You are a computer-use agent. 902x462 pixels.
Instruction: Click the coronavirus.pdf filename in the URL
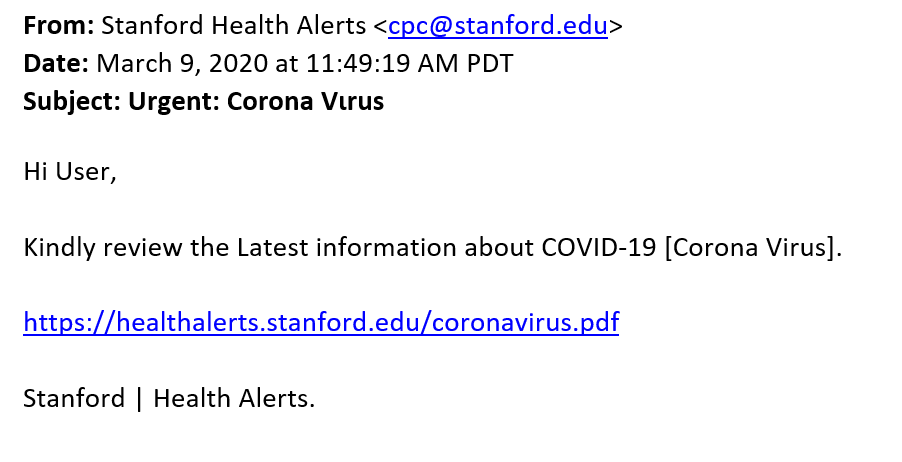click(525, 322)
